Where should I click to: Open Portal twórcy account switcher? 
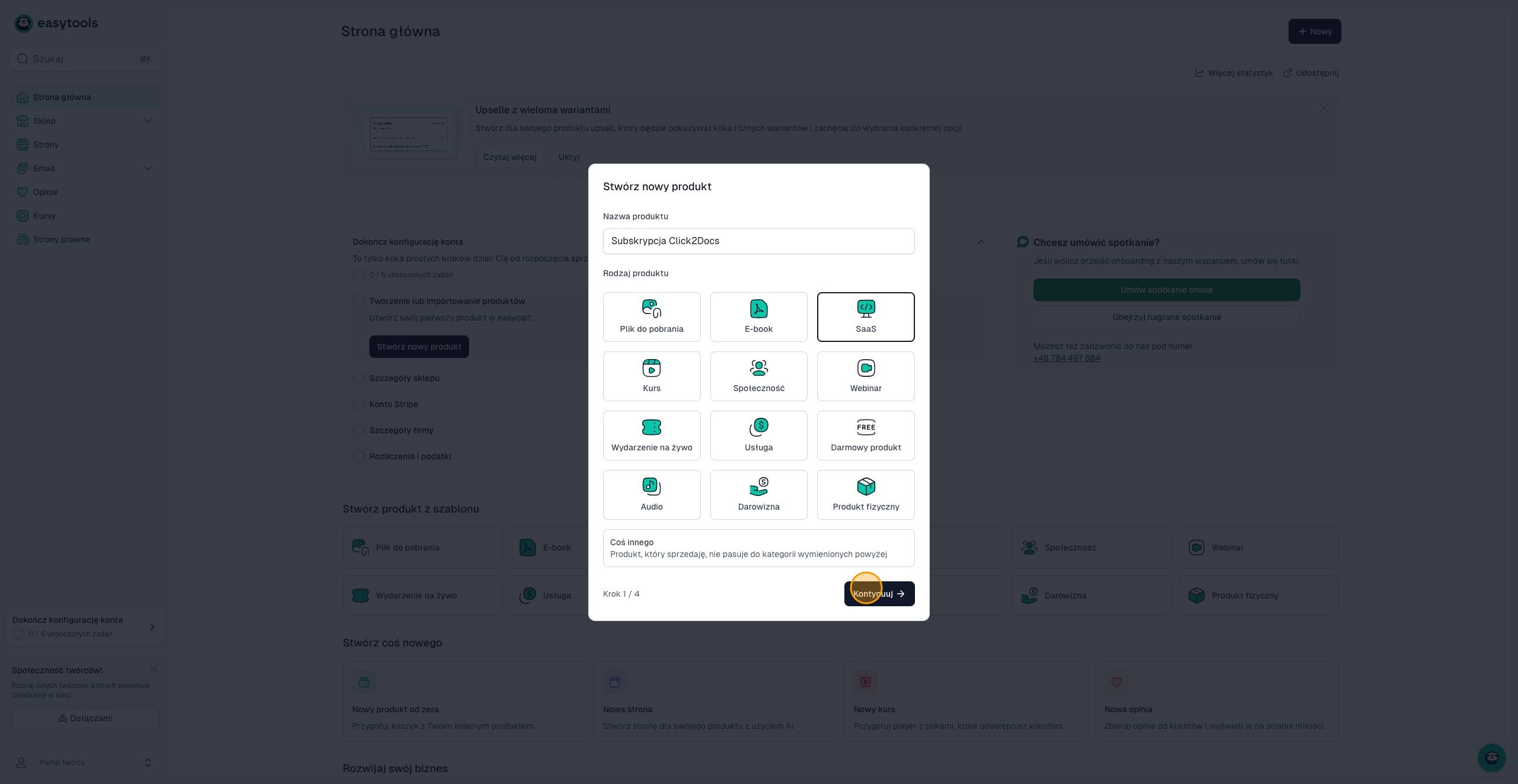tap(85, 763)
